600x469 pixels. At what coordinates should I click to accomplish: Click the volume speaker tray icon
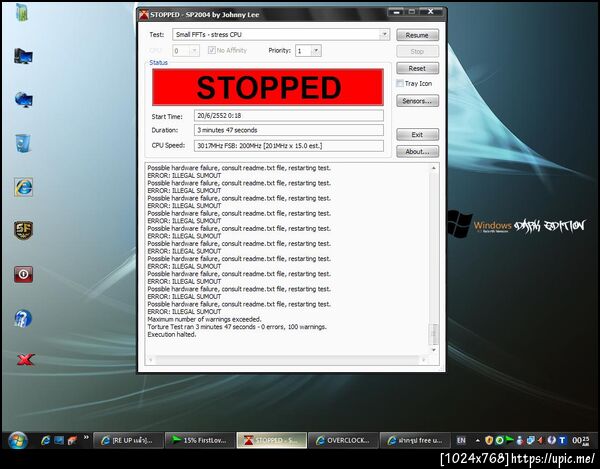(540, 440)
